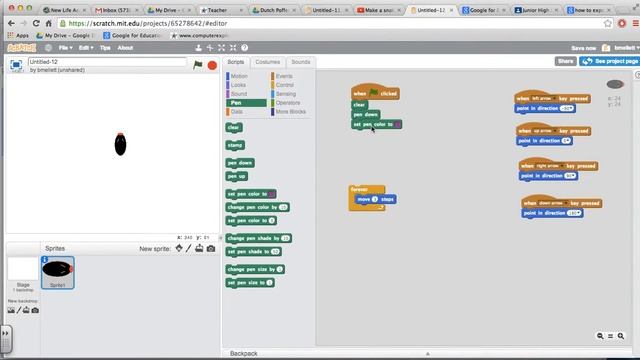Screen dimensions: 640x360
Task: Open the account username dropdown
Action: pos(627,48)
